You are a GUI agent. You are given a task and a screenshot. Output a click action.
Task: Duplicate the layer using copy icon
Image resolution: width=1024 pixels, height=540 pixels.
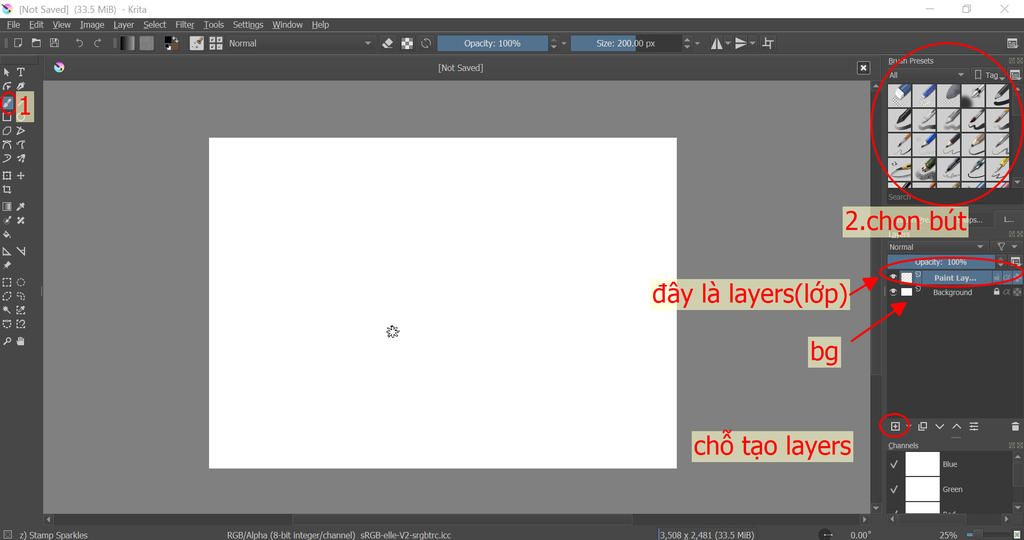922,426
